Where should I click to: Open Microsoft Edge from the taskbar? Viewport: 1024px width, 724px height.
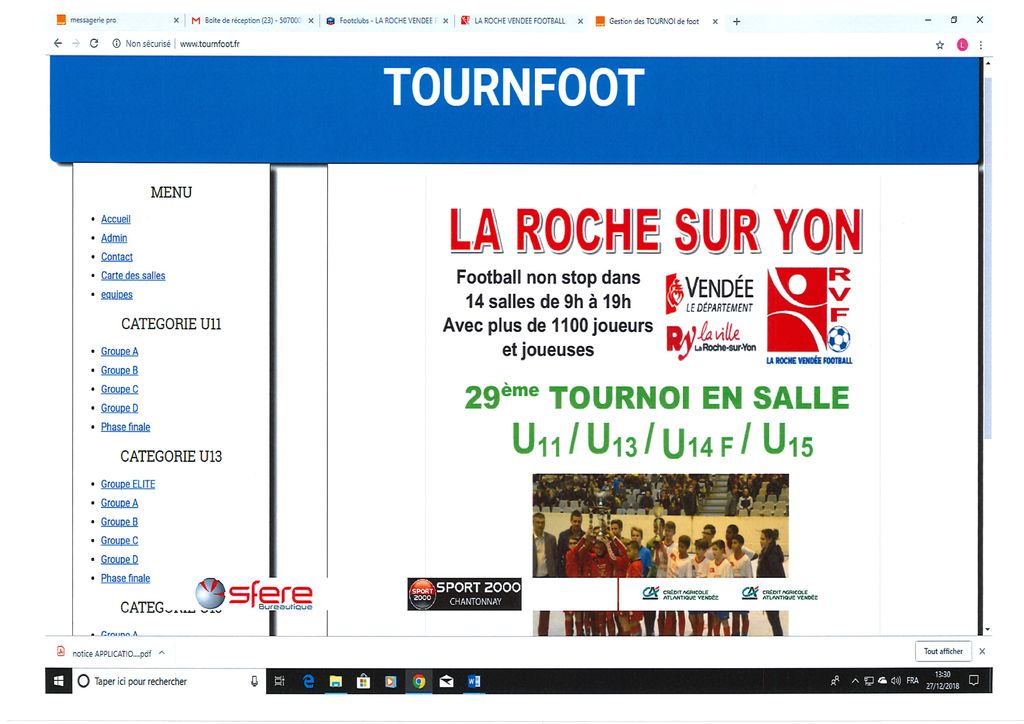pos(309,681)
